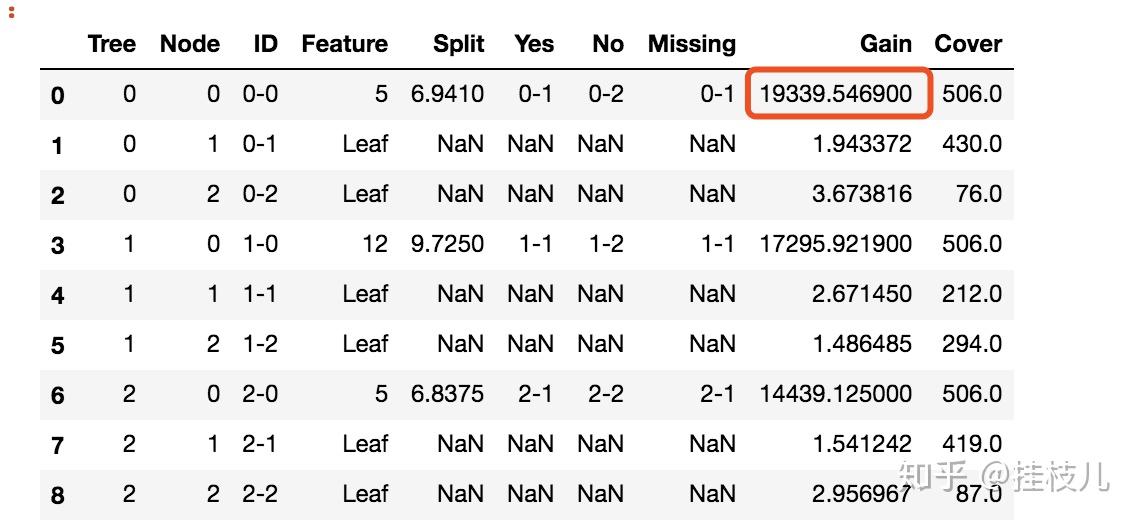Click the Split column header
The width and height of the screenshot is (1138, 522).
(458, 44)
